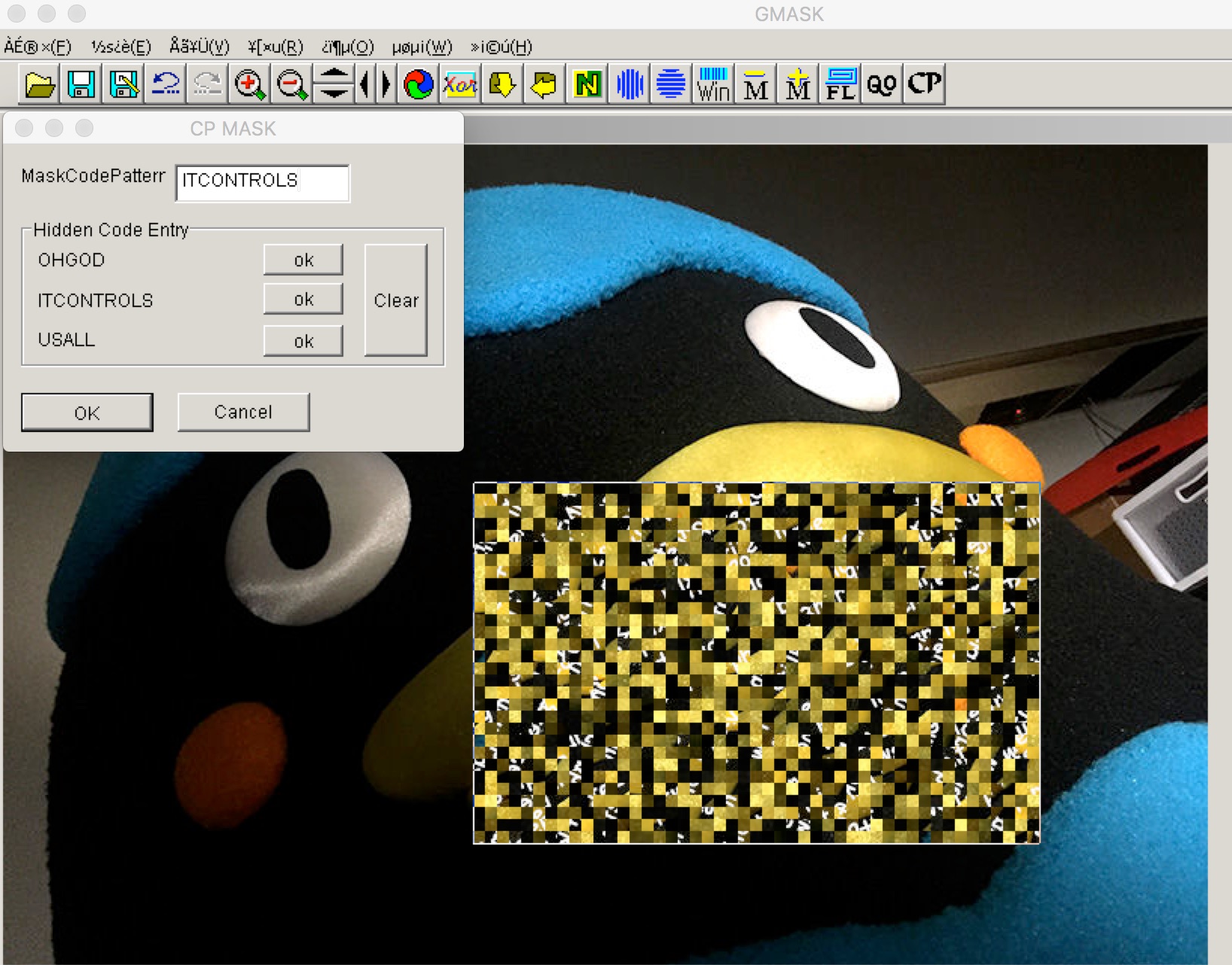
Task: Click the Clear button
Action: pos(396,300)
